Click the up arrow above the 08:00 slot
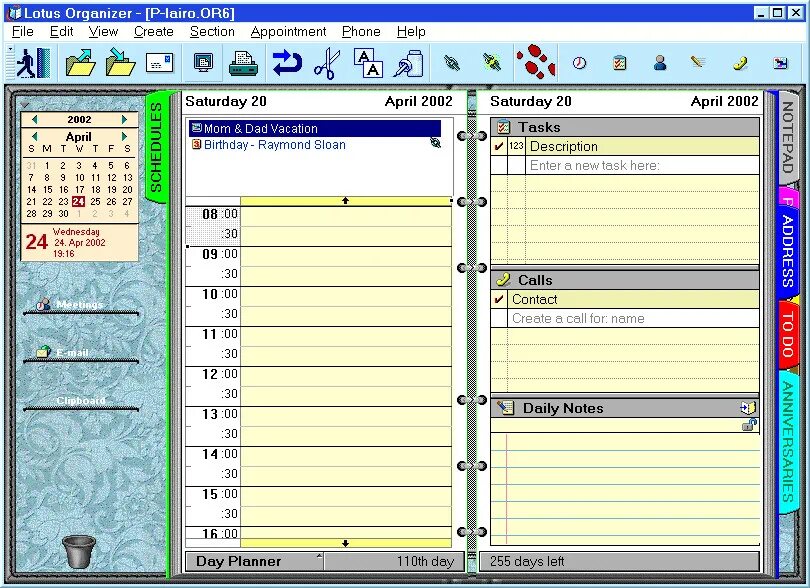Viewport: 810px width, 588px height. 346,200
